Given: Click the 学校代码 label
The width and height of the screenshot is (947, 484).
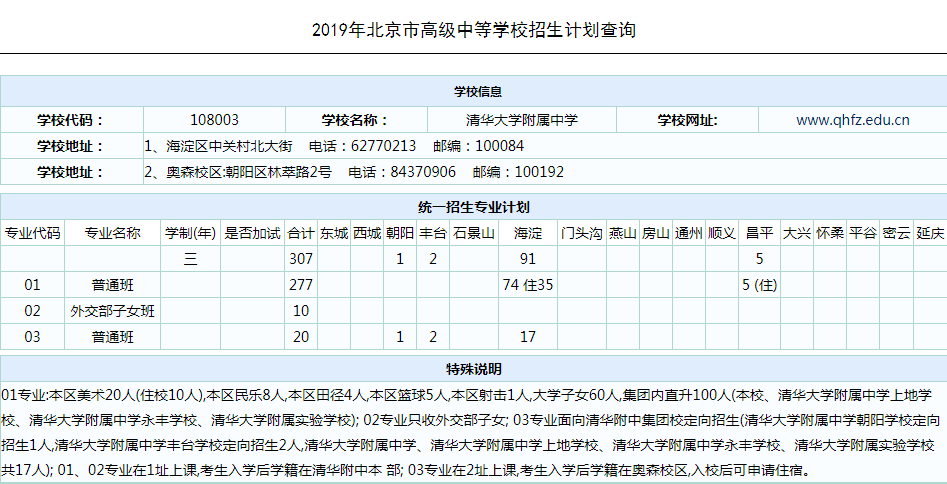Looking at the screenshot, I should (71, 120).
